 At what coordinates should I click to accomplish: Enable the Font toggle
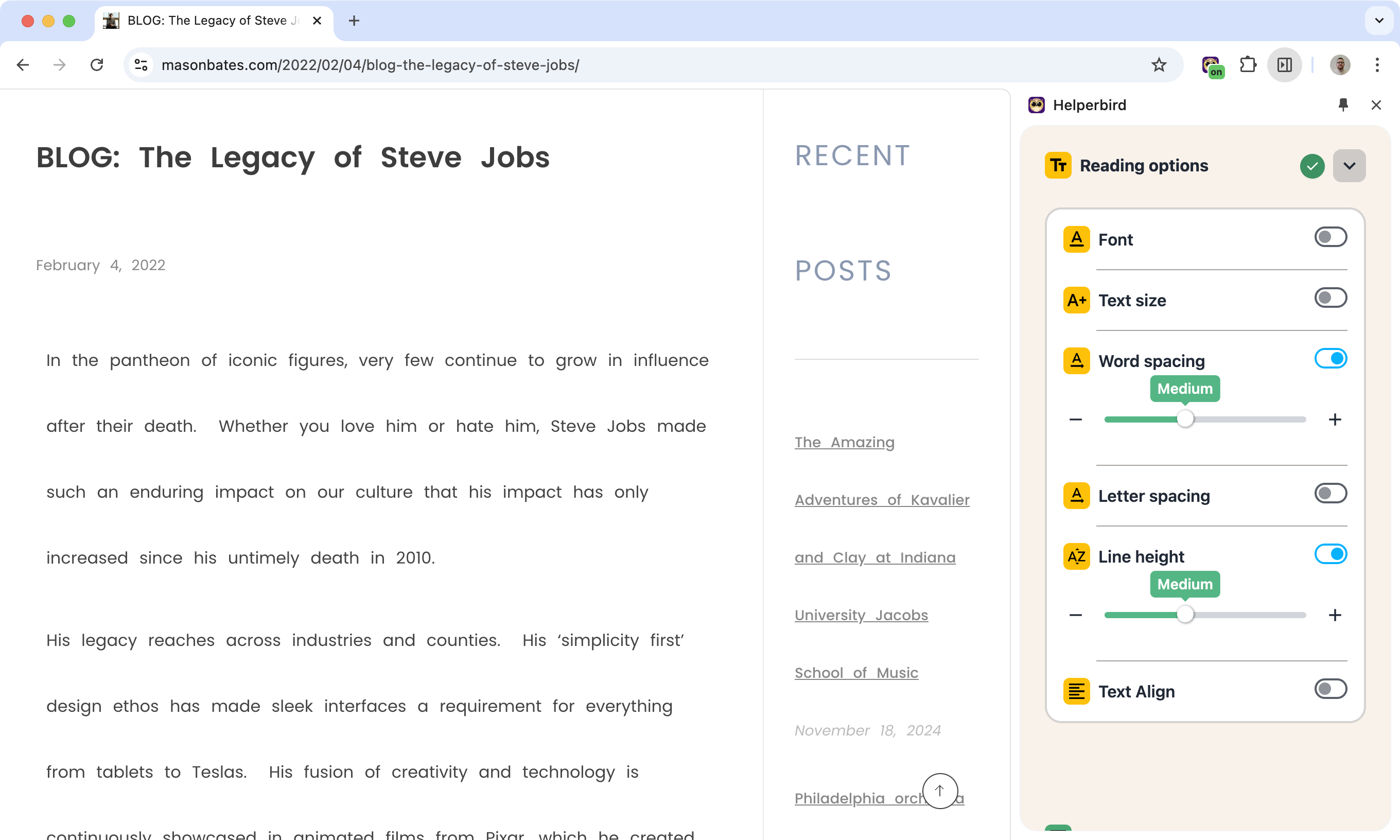pos(1330,237)
